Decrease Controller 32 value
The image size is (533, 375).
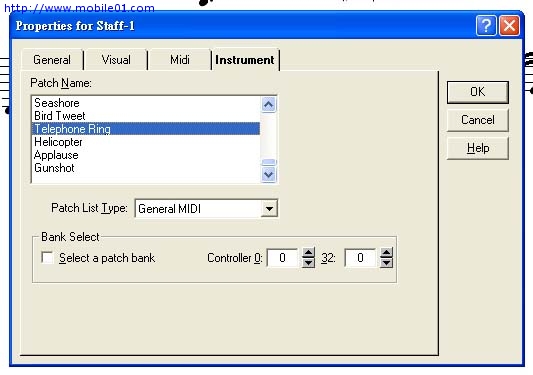[x=386, y=262]
